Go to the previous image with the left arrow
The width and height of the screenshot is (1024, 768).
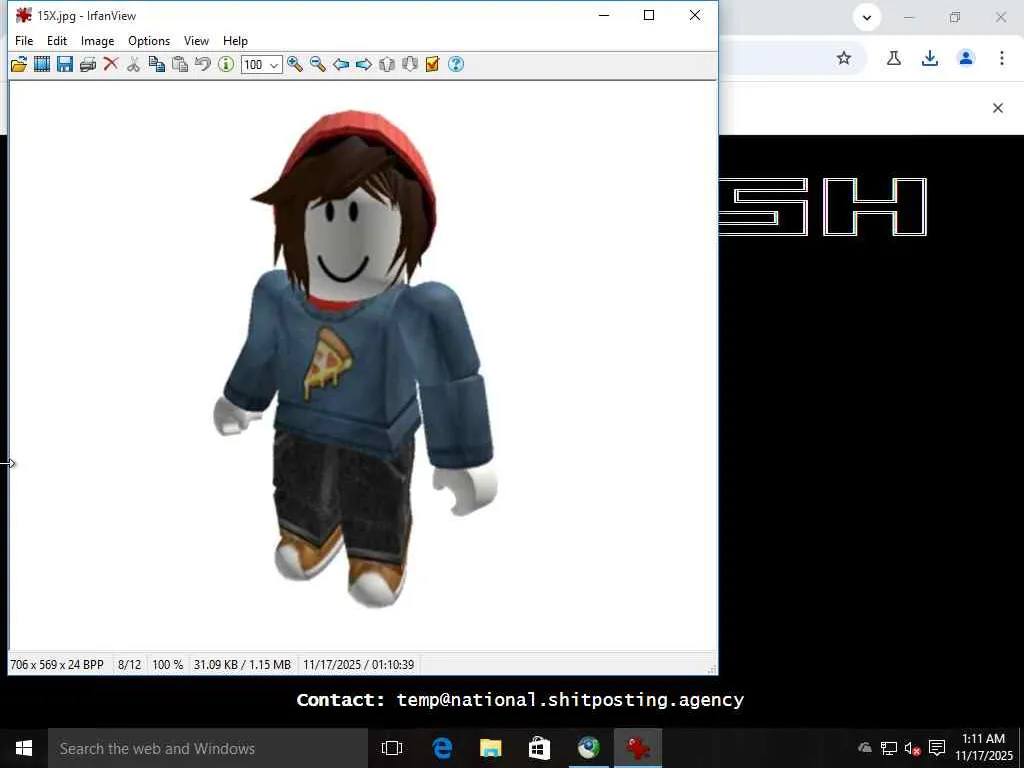pos(341,64)
